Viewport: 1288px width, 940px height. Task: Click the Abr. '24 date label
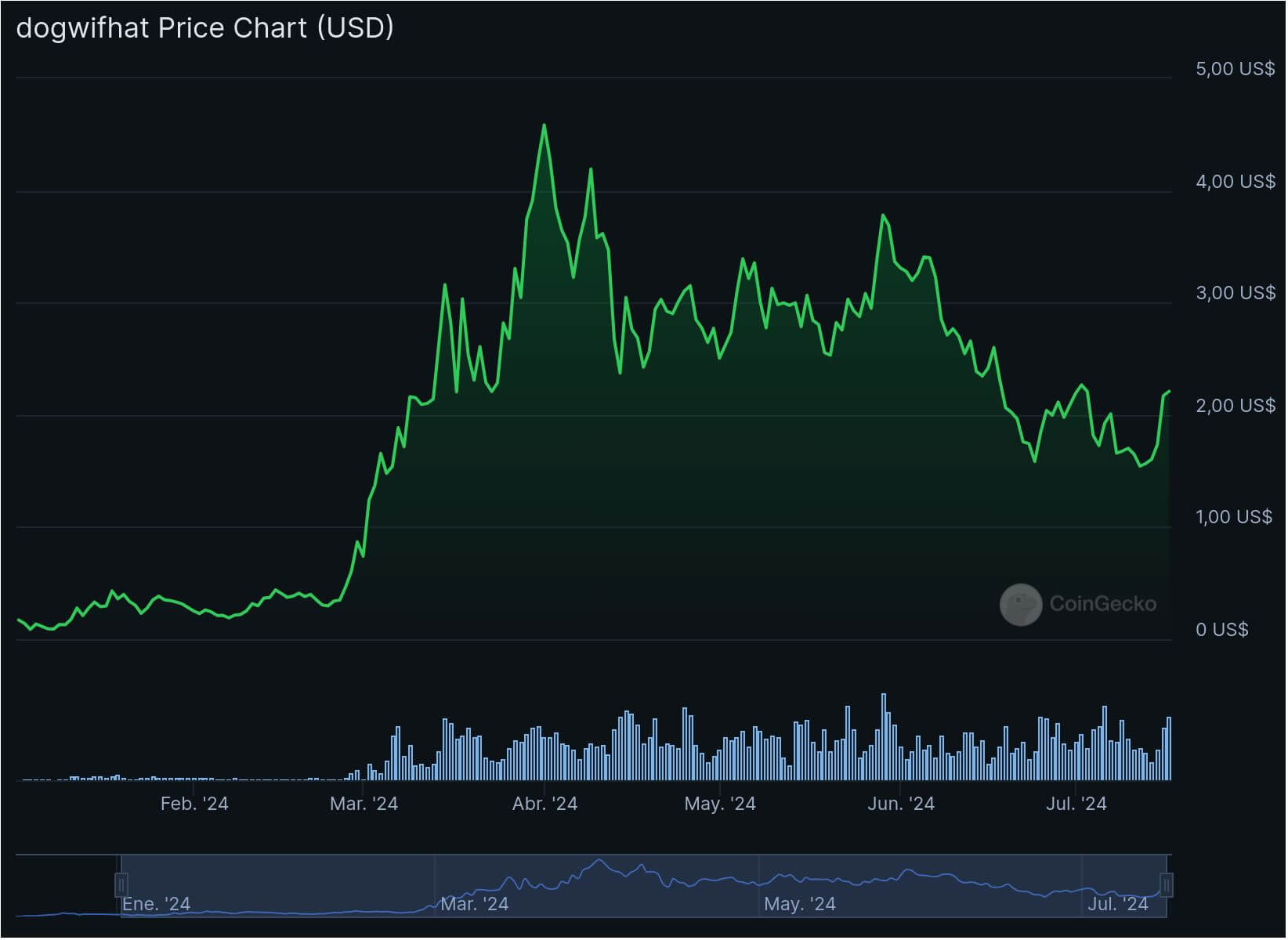[545, 804]
